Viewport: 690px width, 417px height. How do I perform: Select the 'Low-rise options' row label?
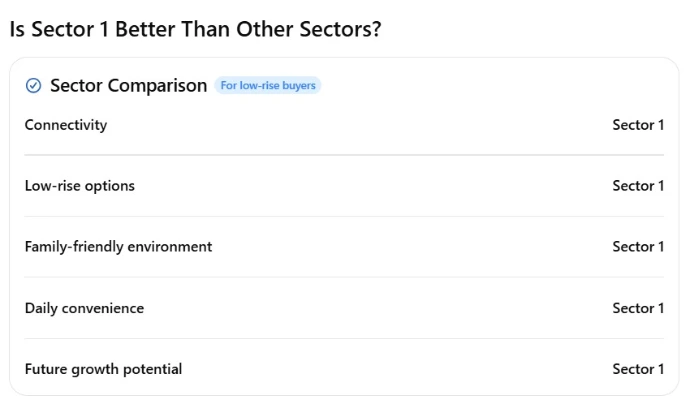pyautogui.click(x=80, y=186)
